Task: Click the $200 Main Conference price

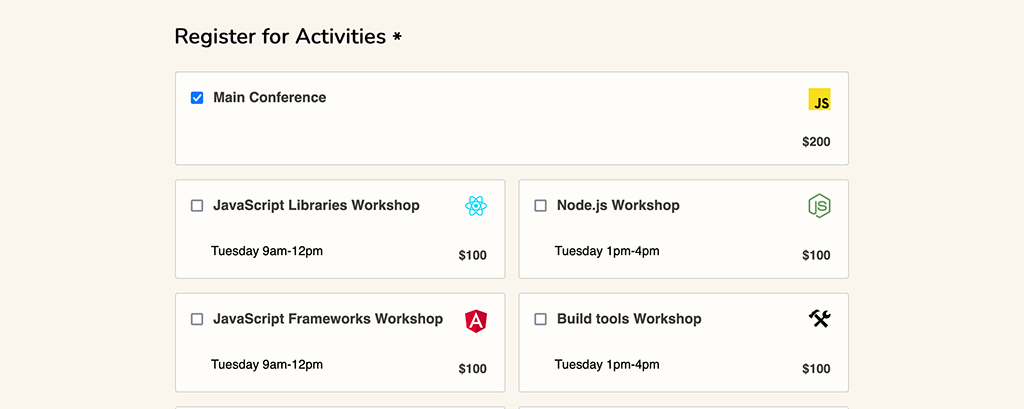Action: [x=816, y=142]
